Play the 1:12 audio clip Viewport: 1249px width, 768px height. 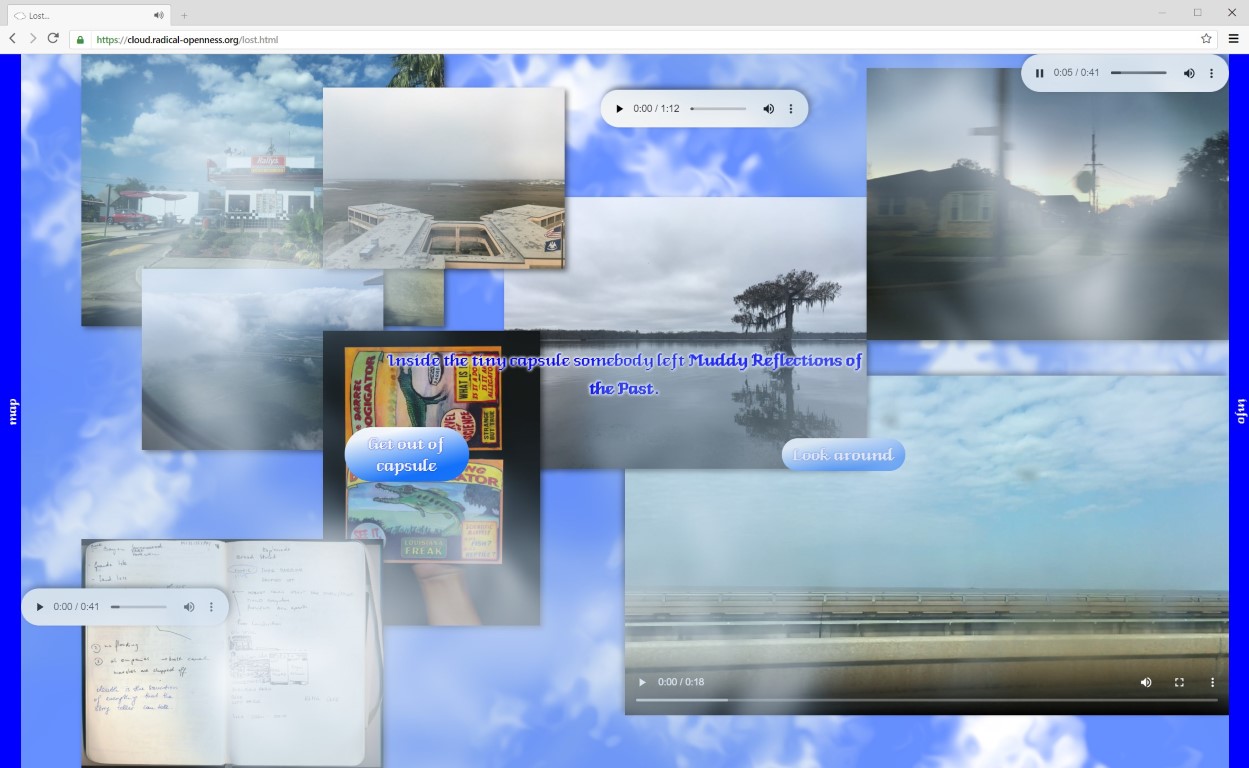(x=619, y=108)
